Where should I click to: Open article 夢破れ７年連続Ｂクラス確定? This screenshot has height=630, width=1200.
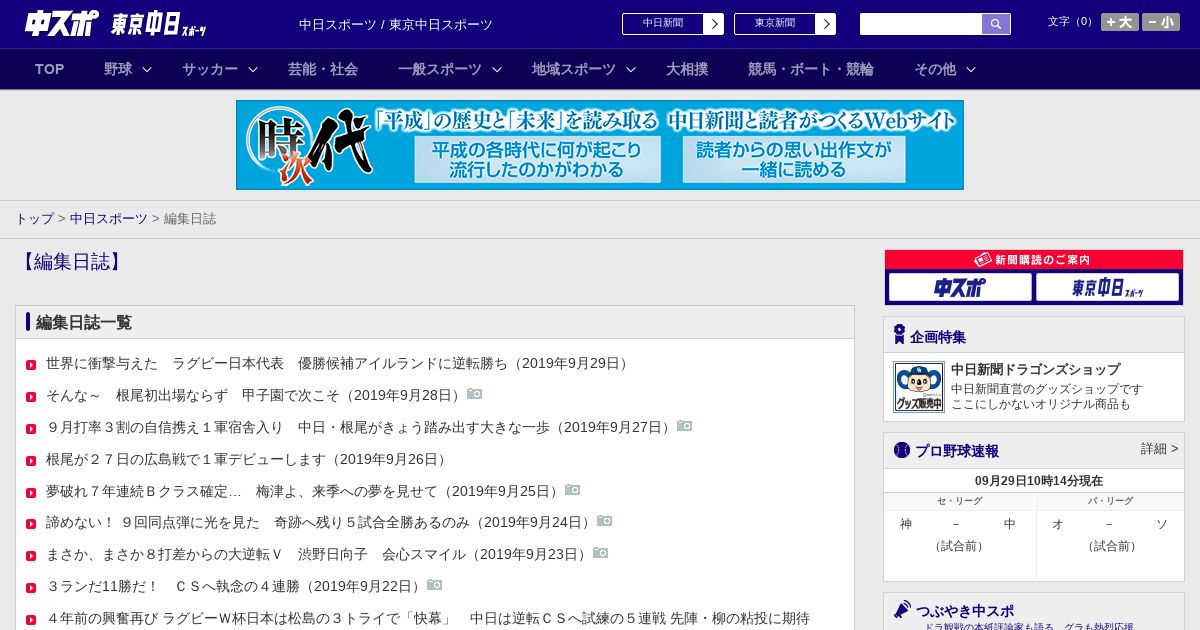click(x=304, y=492)
